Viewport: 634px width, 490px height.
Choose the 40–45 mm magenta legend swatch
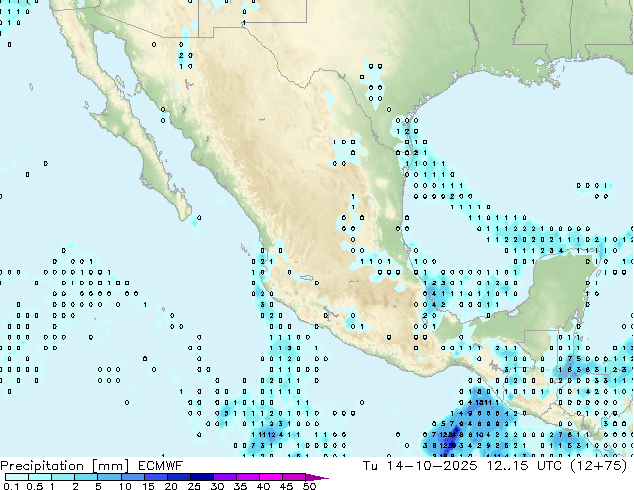(x=270, y=477)
